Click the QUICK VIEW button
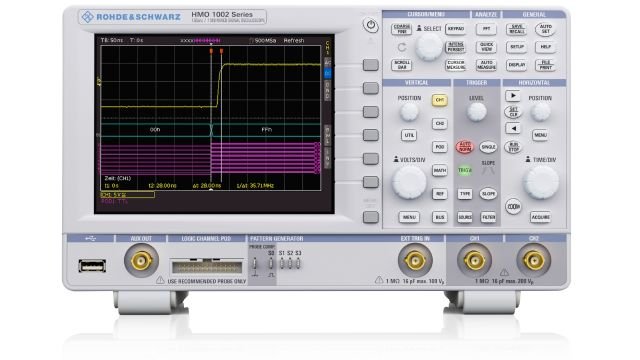Viewport: 640px width, 360px height. [x=486, y=47]
